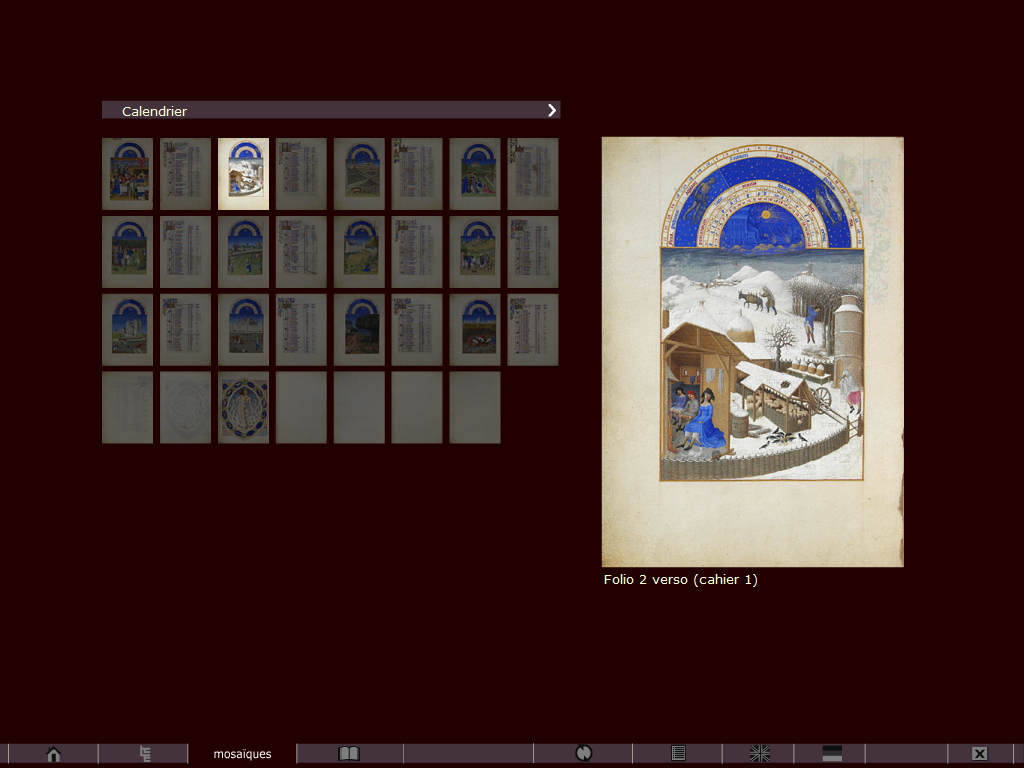1024x768 pixels.
Task: Open the September white castle miniature thumbnail
Action: (x=127, y=330)
